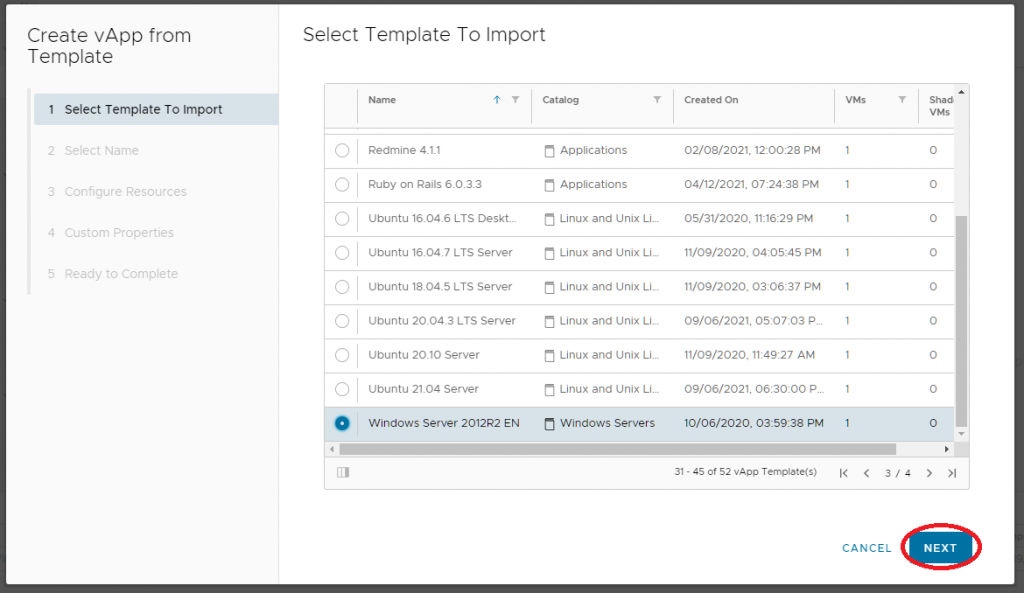This screenshot has width=1024, height=593.
Task: Go to the previous page of templates
Action: [x=867, y=473]
